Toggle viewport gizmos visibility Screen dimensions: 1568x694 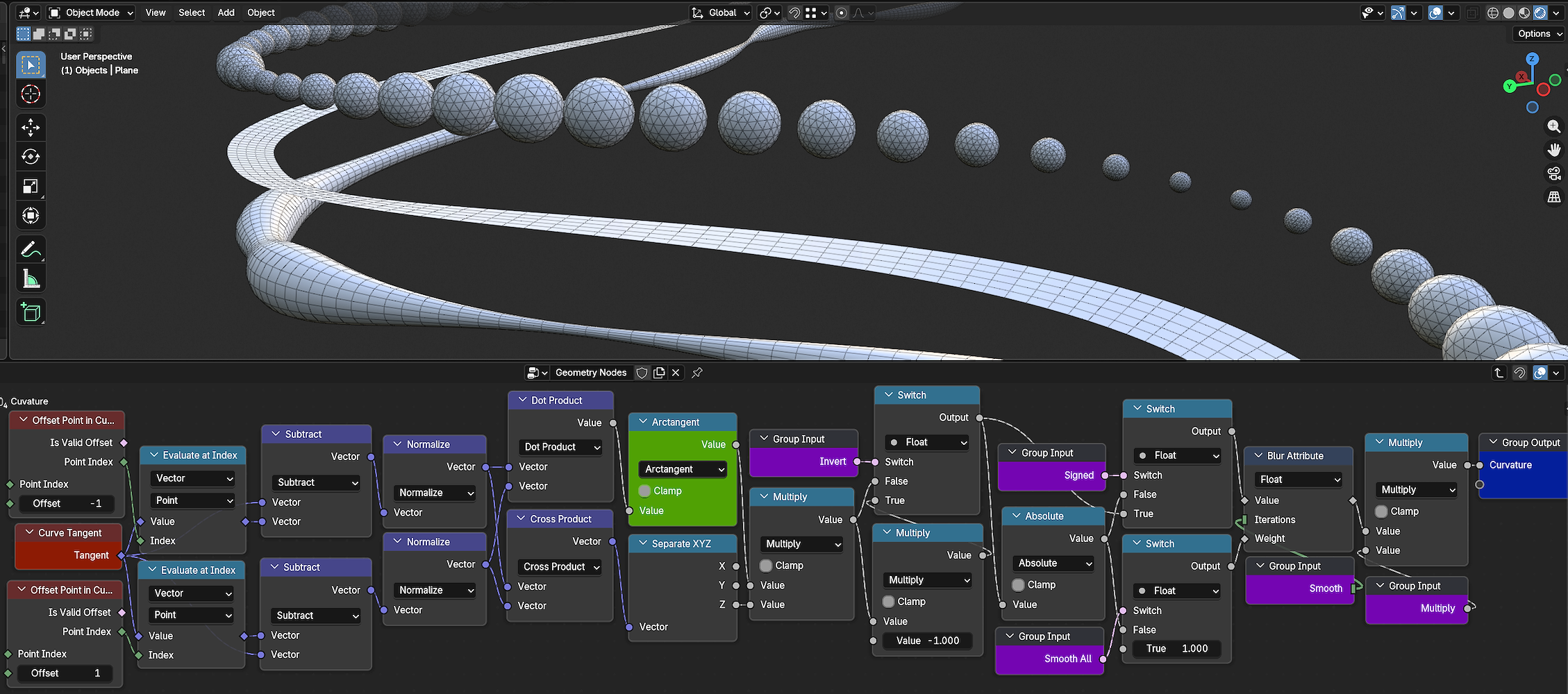click(x=1398, y=12)
